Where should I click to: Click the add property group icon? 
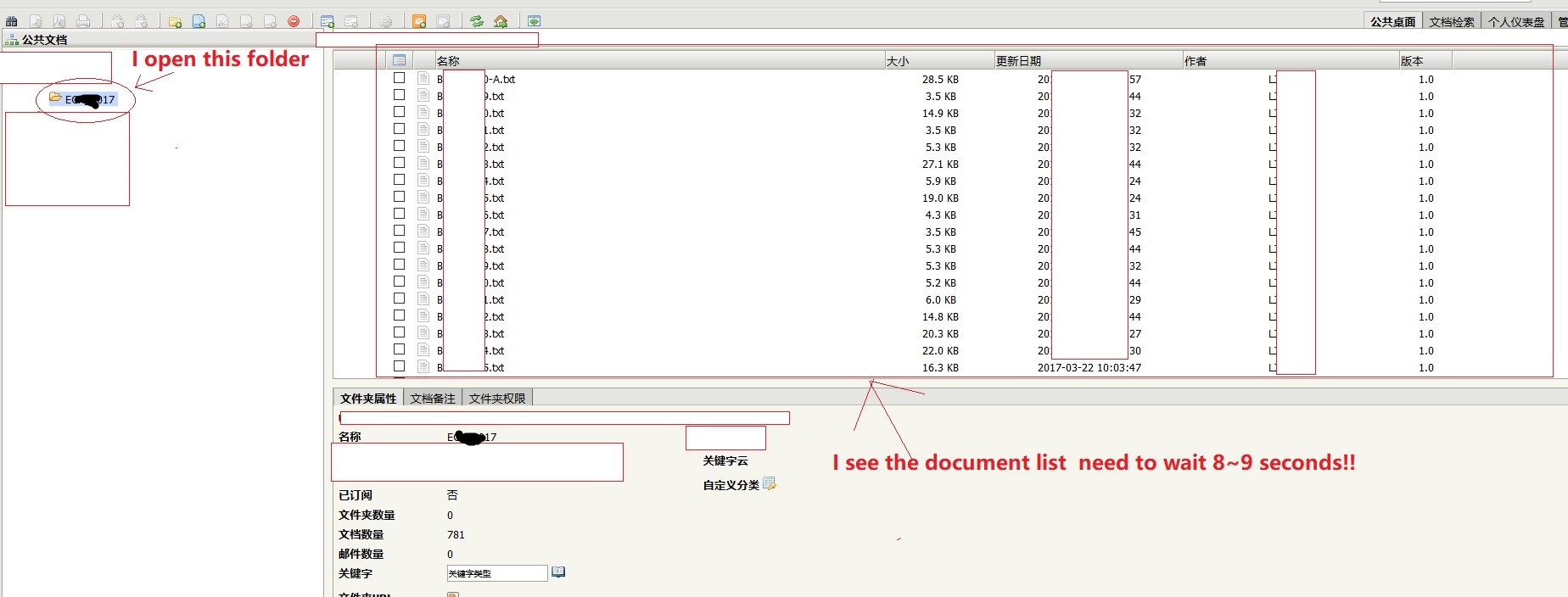(x=328, y=21)
